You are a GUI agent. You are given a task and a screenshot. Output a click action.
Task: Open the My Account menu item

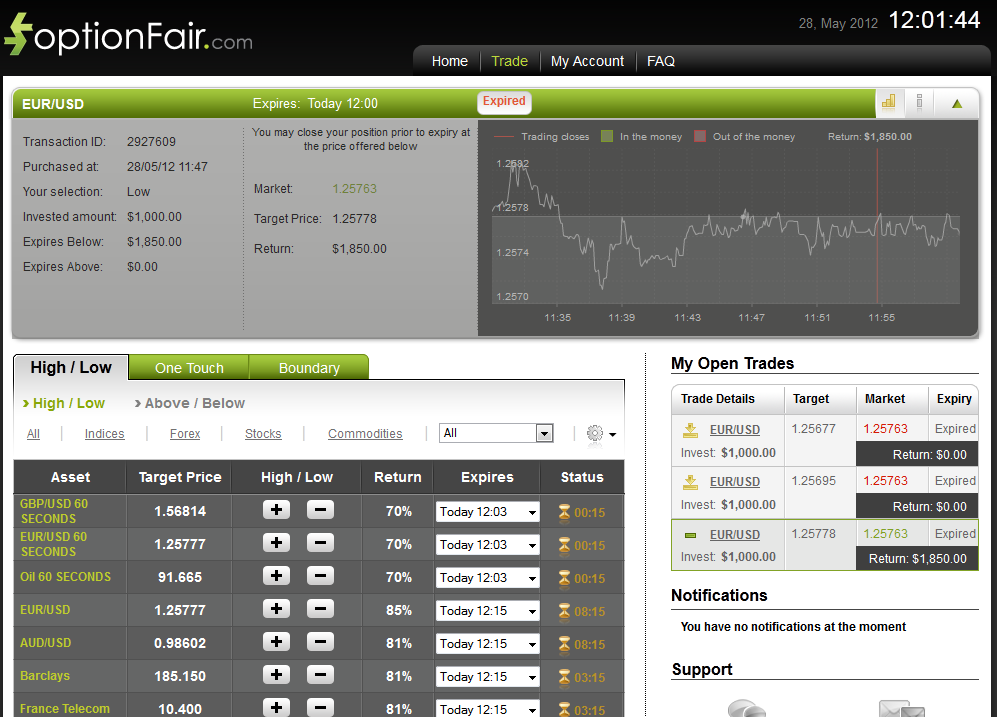pos(587,61)
